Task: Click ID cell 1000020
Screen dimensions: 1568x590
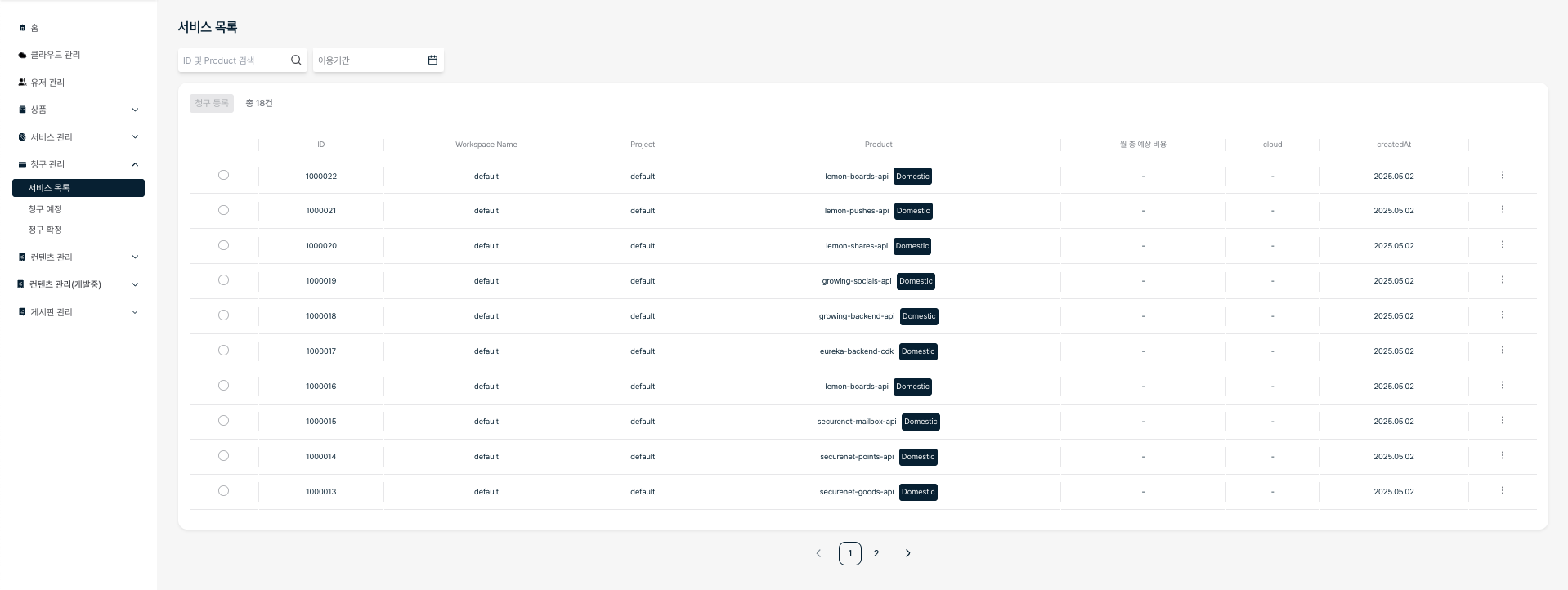Action: (x=321, y=246)
